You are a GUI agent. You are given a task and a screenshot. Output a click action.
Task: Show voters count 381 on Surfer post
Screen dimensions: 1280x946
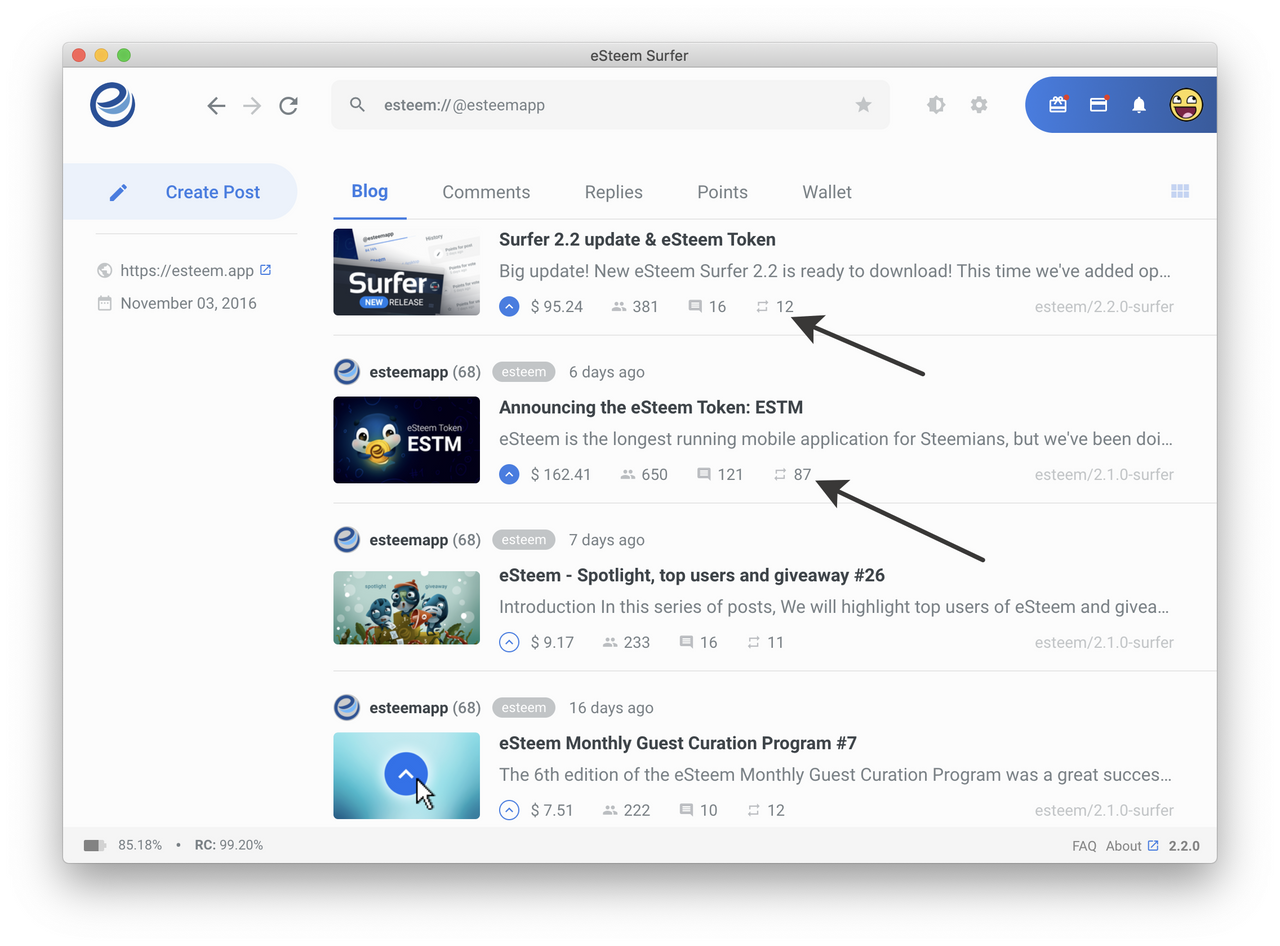coord(634,306)
